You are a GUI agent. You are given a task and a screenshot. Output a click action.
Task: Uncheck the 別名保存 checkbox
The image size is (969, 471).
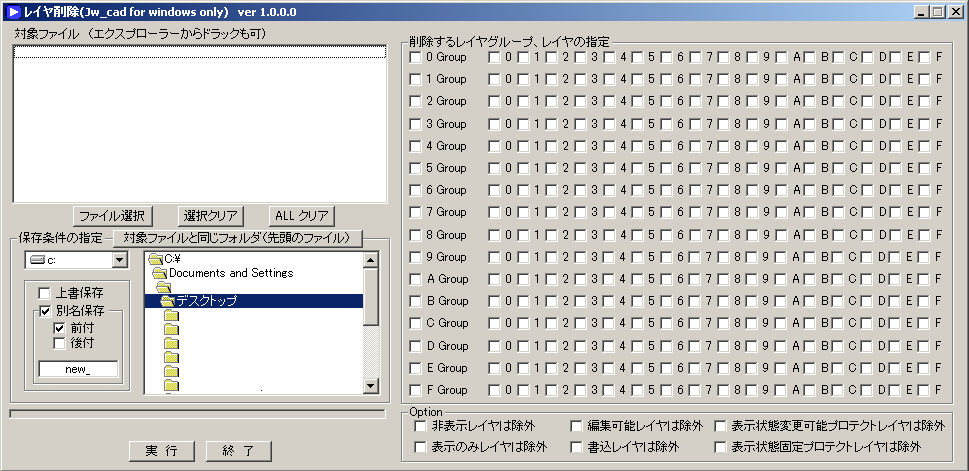coord(44,311)
